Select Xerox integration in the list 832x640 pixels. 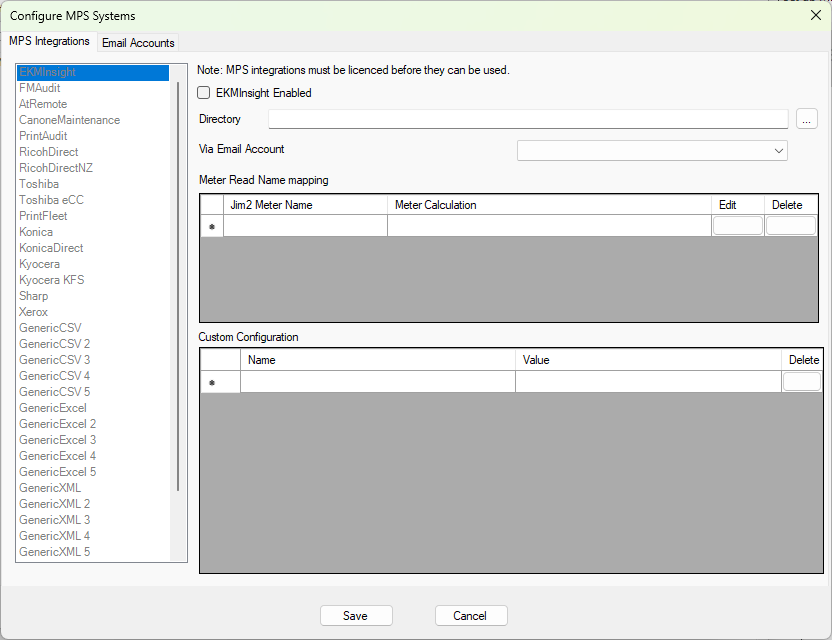(x=33, y=312)
